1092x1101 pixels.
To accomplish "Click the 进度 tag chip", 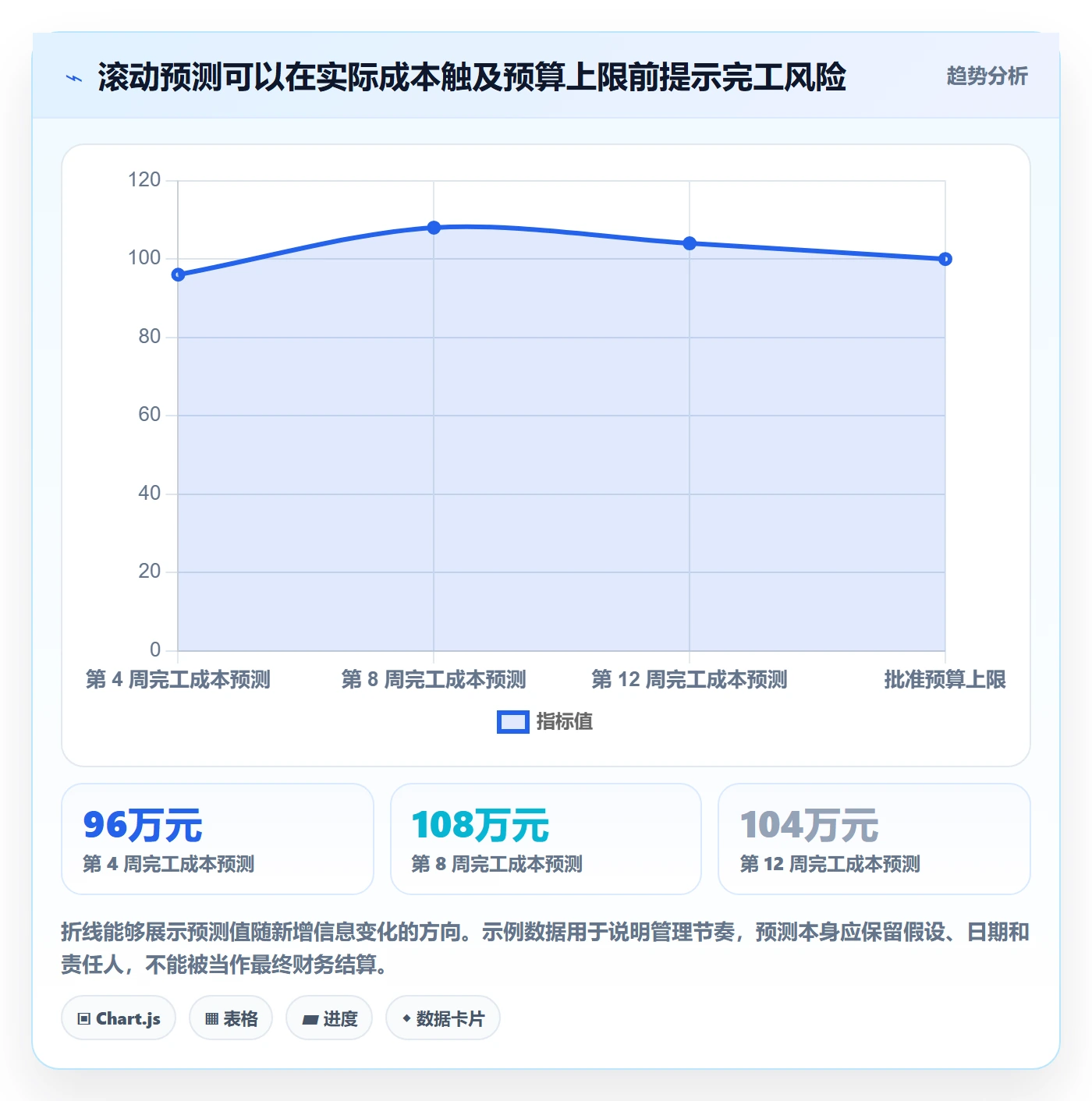I will tap(329, 1018).
